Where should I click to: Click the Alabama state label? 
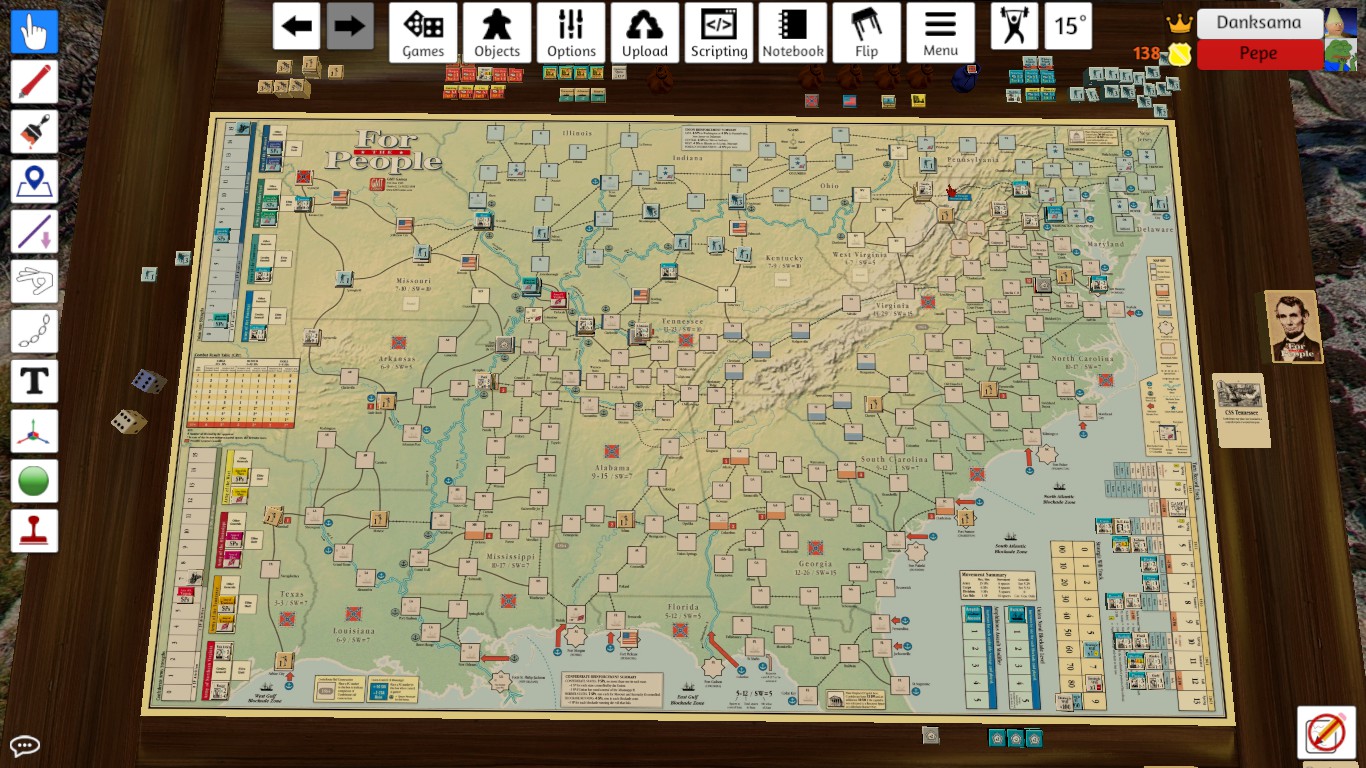(x=611, y=469)
